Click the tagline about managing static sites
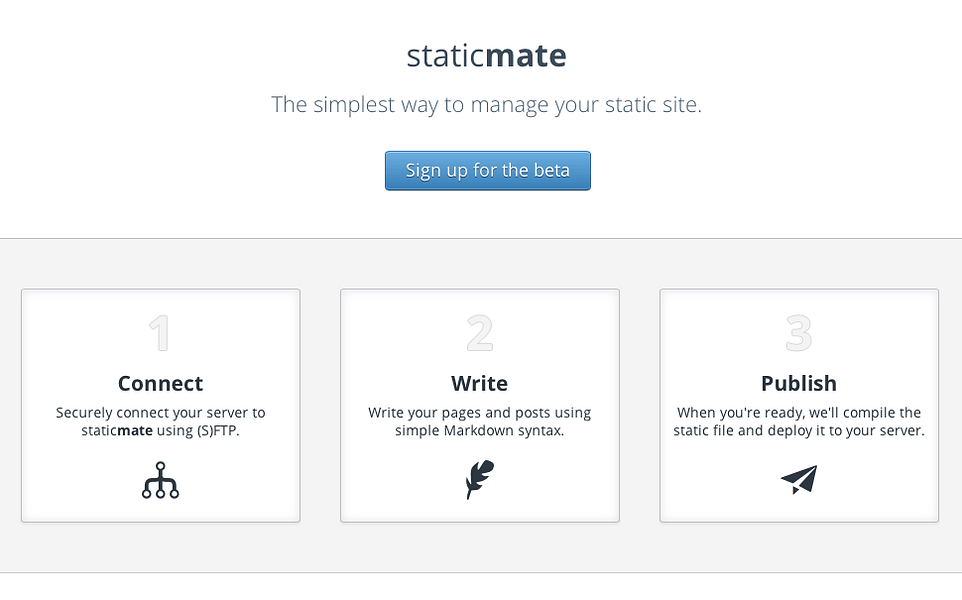This screenshot has height=600, width=962. click(x=486, y=104)
